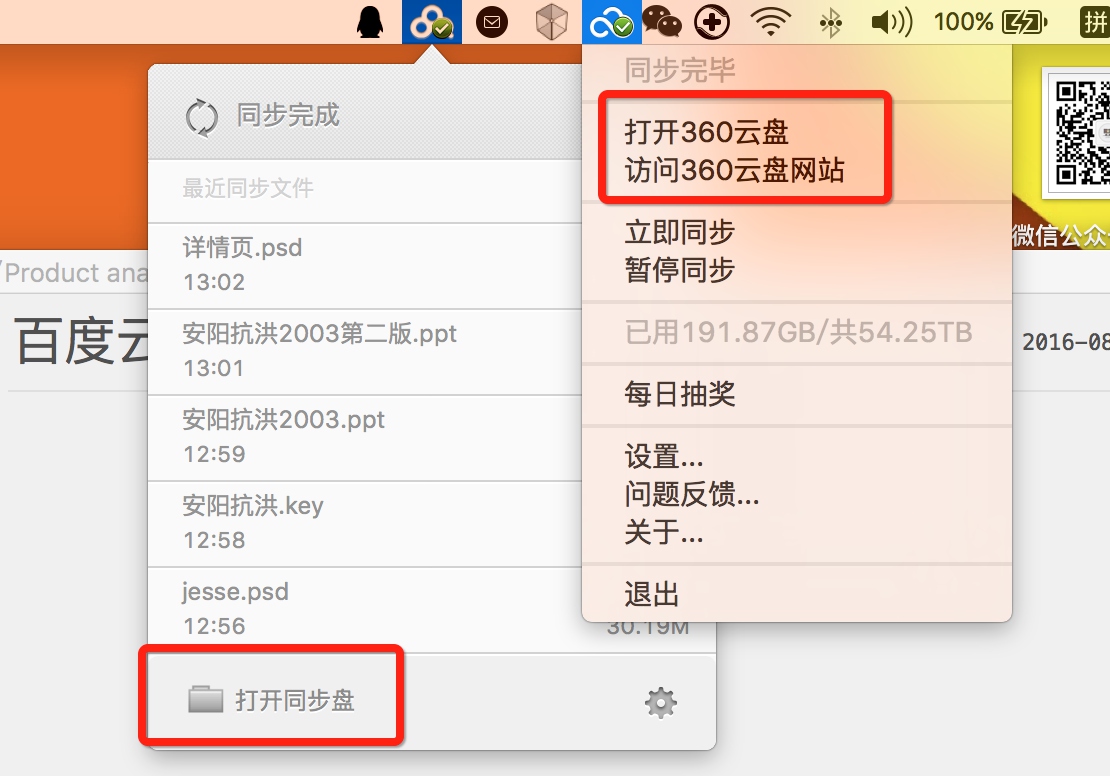The width and height of the screenshot is (1110, 776).
Task: Click the mail envelope menu bar icon
Action: [x=492, y=23]
